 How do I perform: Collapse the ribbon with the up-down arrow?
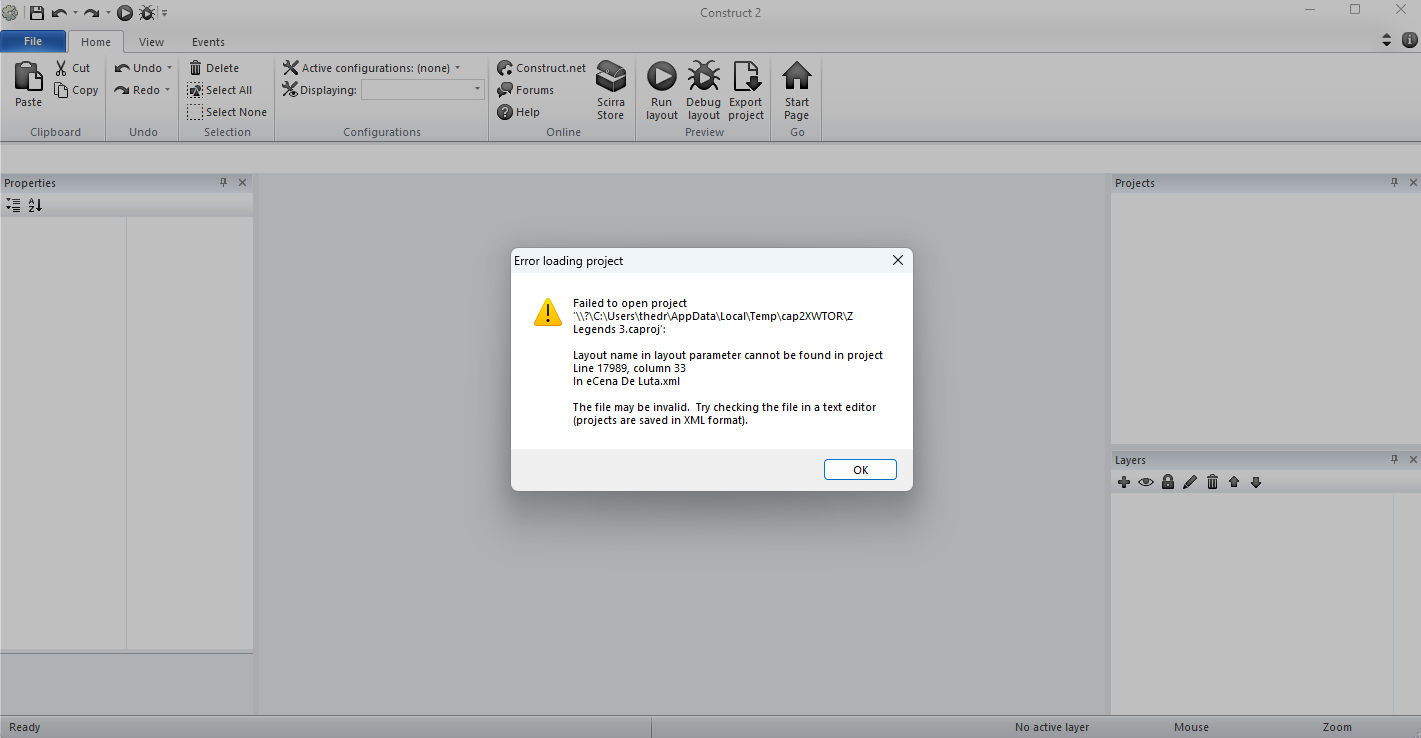pos(1386,41)
